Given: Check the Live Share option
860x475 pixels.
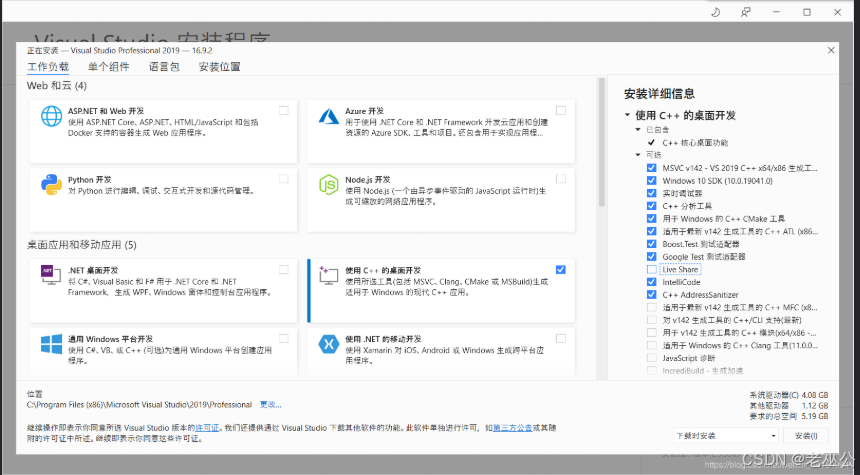Looking at the screenshot, I should point(652,269).
